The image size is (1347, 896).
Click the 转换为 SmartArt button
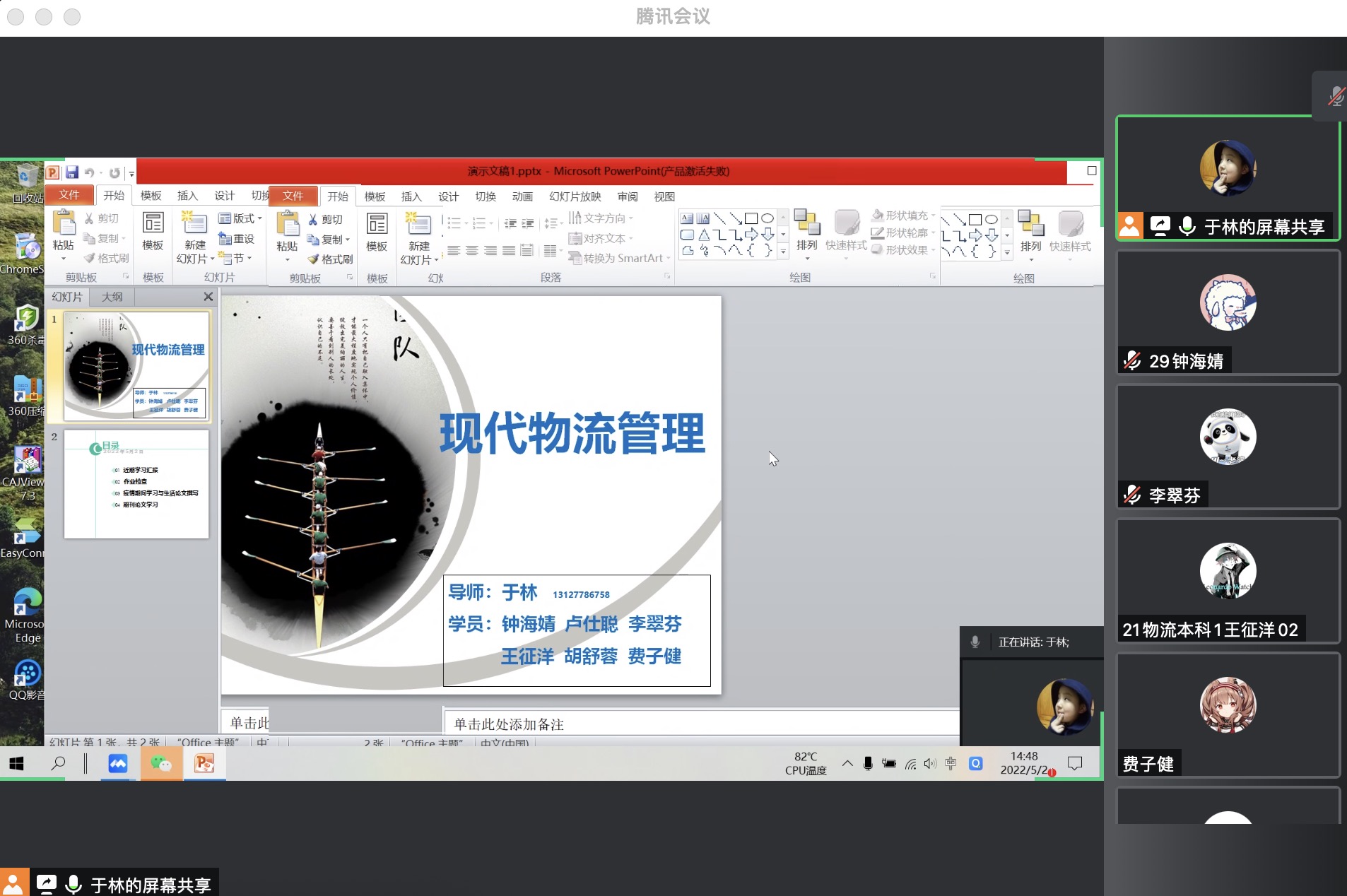[x=619, y=259]
